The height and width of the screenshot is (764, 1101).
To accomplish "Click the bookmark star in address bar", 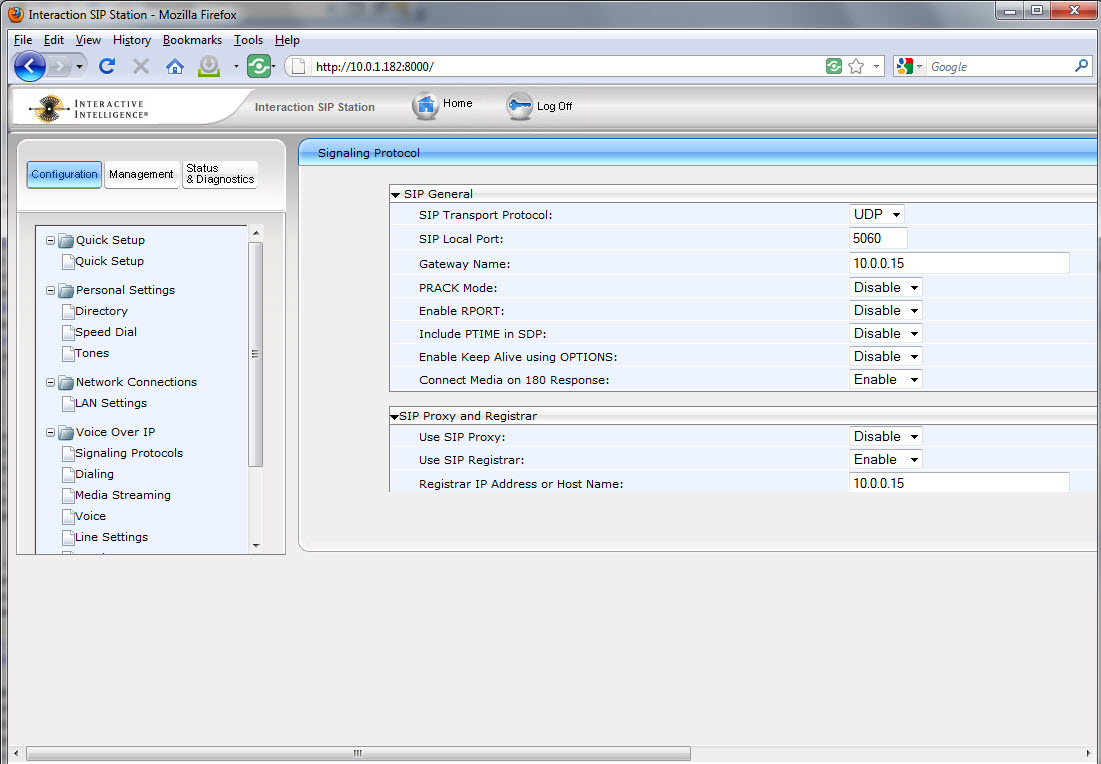I will (x=856, y=67).
